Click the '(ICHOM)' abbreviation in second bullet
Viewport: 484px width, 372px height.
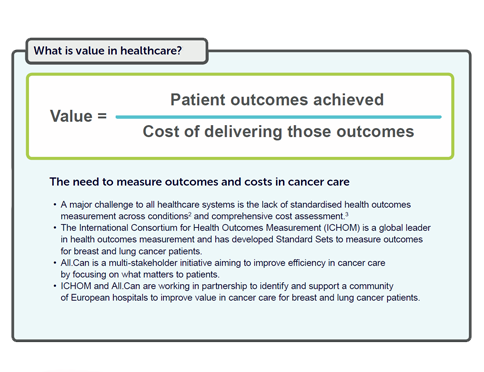pyautogui.click(x=342, y=228)
